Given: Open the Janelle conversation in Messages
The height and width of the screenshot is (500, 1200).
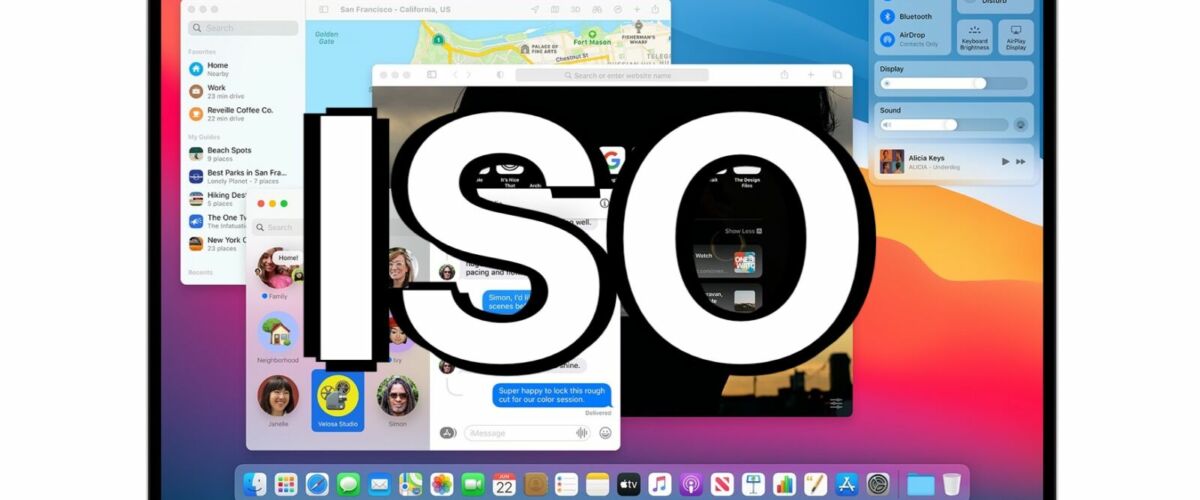Looking at the screenshot, I should (278, 401).
